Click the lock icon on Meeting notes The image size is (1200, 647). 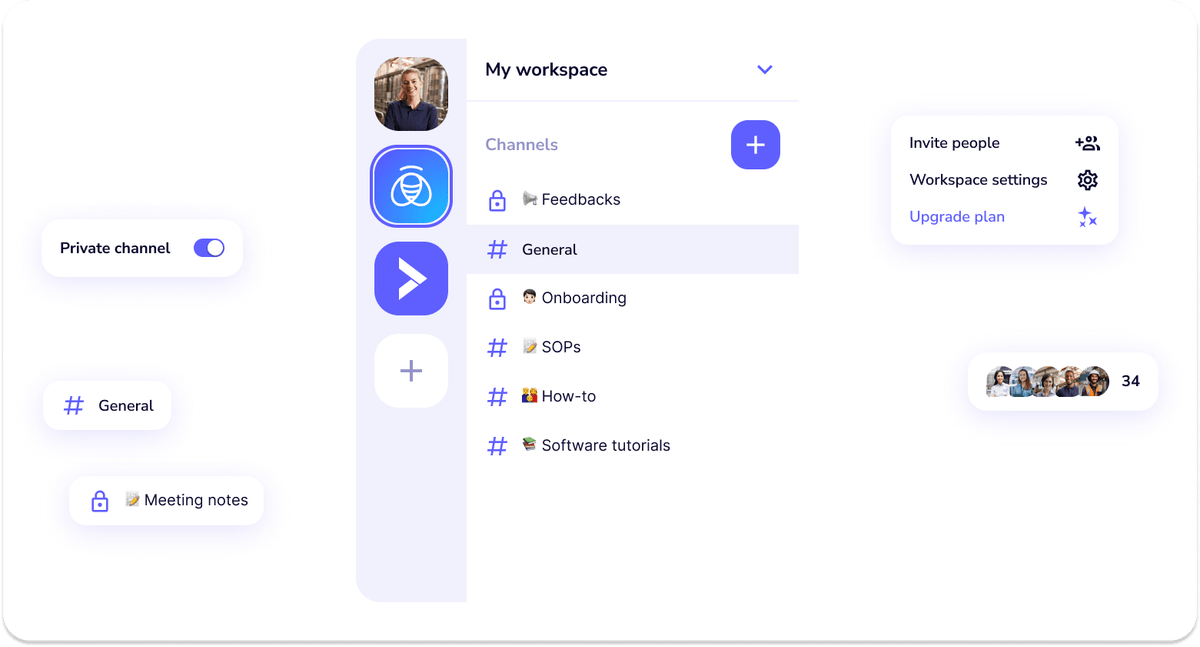click(x=99, y=500)
